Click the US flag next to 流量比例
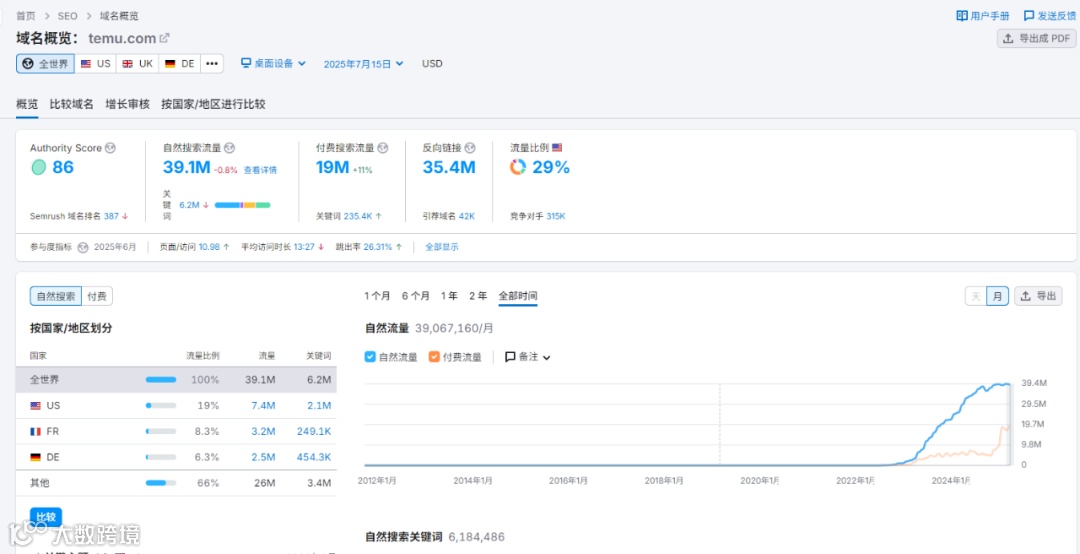 click(x=557, y=147)
